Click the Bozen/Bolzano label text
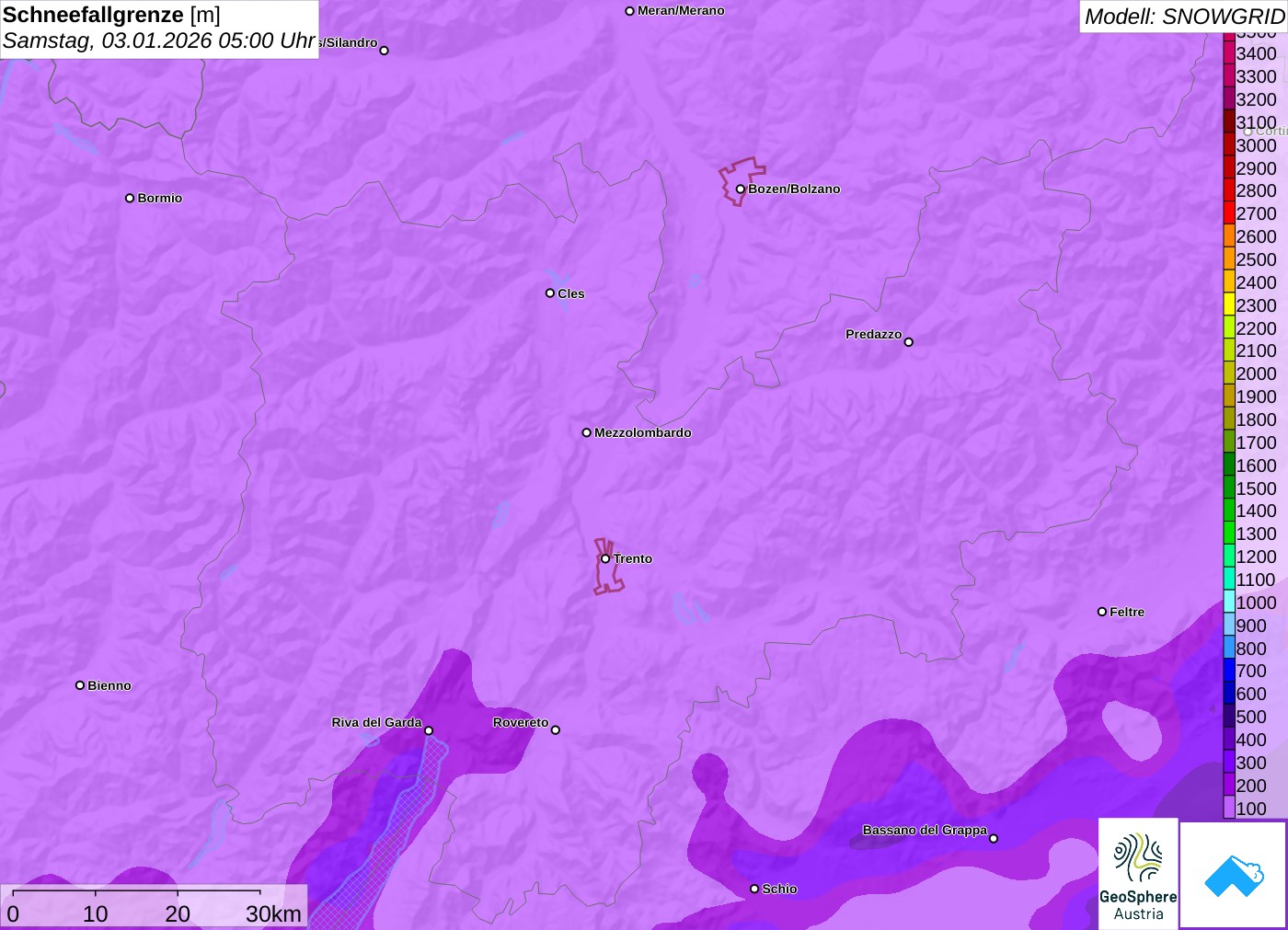Image resolution: width=1288 pixels, height=930 pixels. click(794, 189)
